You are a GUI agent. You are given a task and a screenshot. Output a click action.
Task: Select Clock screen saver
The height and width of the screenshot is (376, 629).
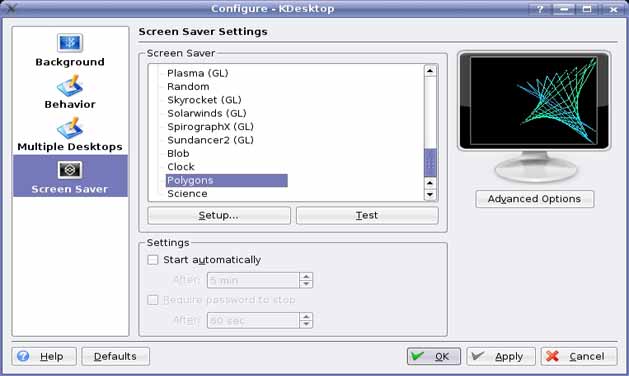181,167
